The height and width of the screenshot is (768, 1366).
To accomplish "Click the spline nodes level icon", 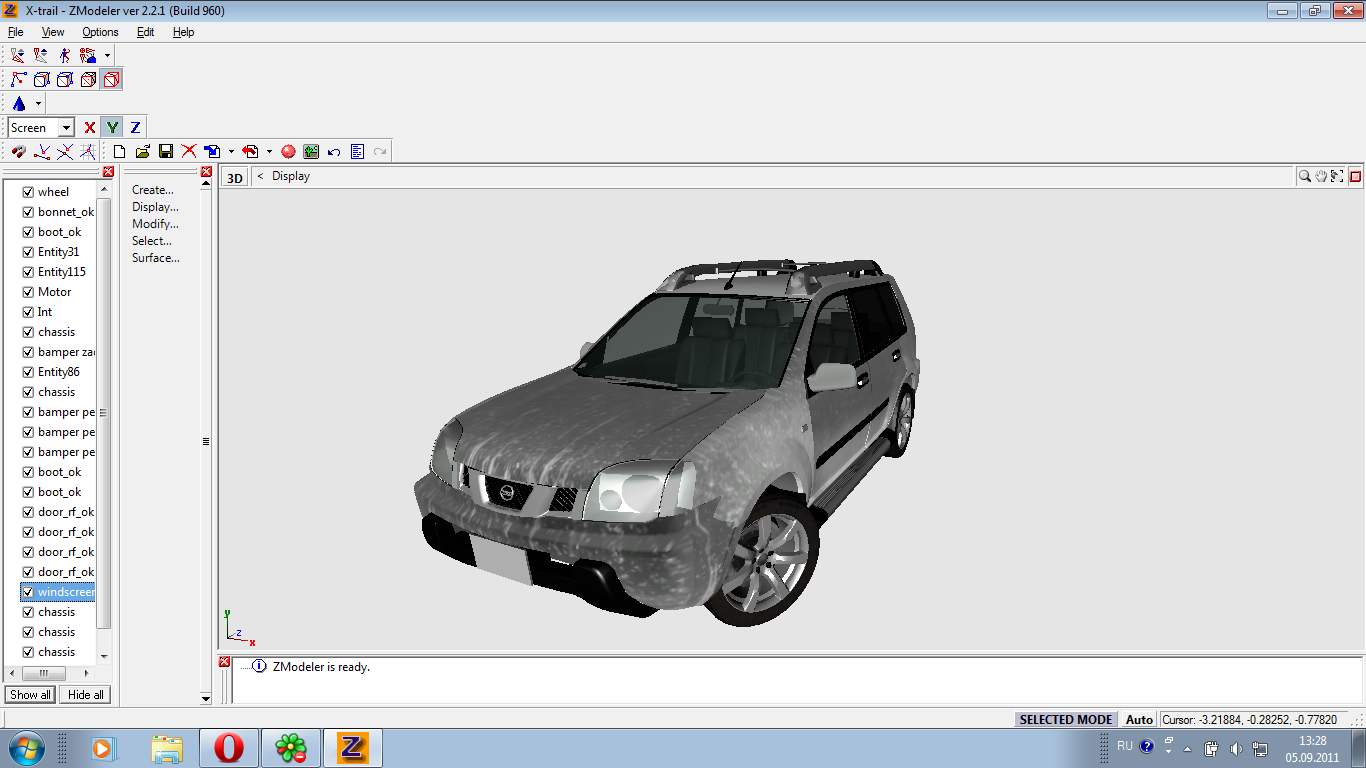I will [x=18, y=79].
